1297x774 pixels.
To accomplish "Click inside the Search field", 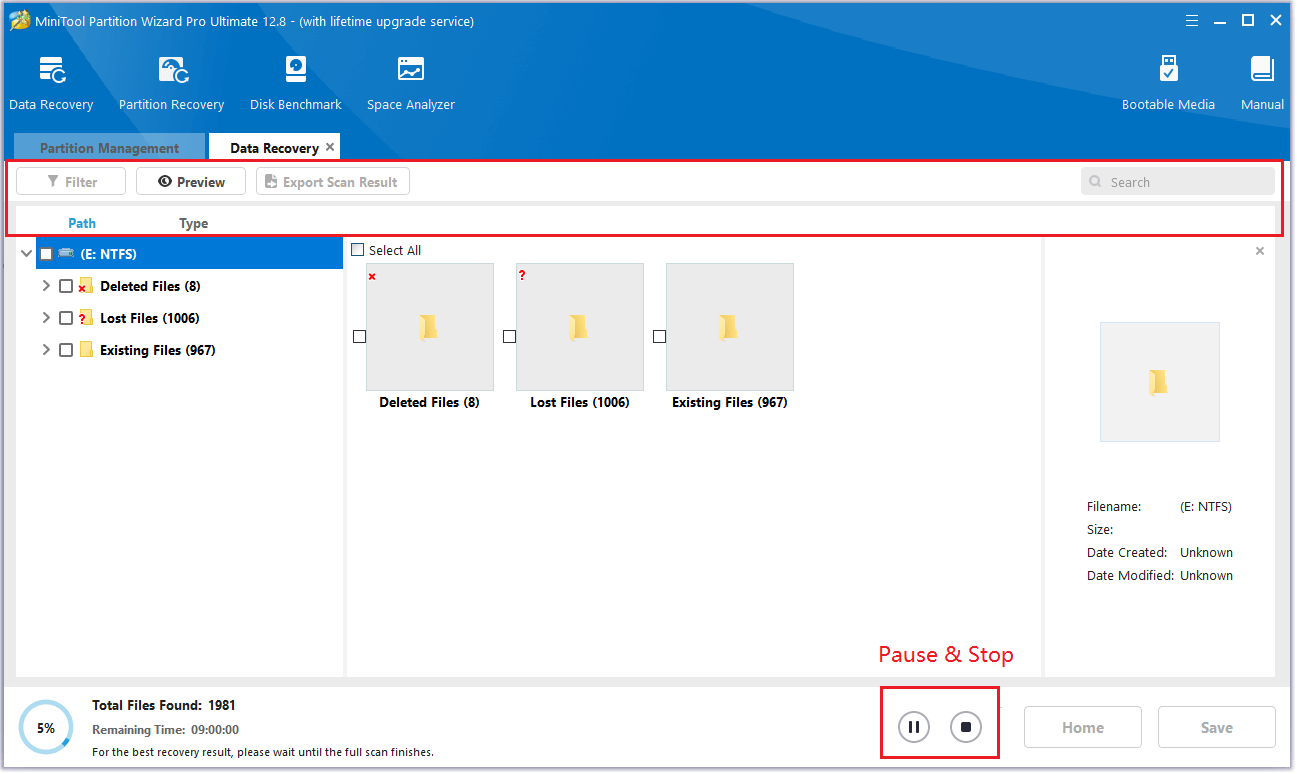I will [x=1177, y=181].
